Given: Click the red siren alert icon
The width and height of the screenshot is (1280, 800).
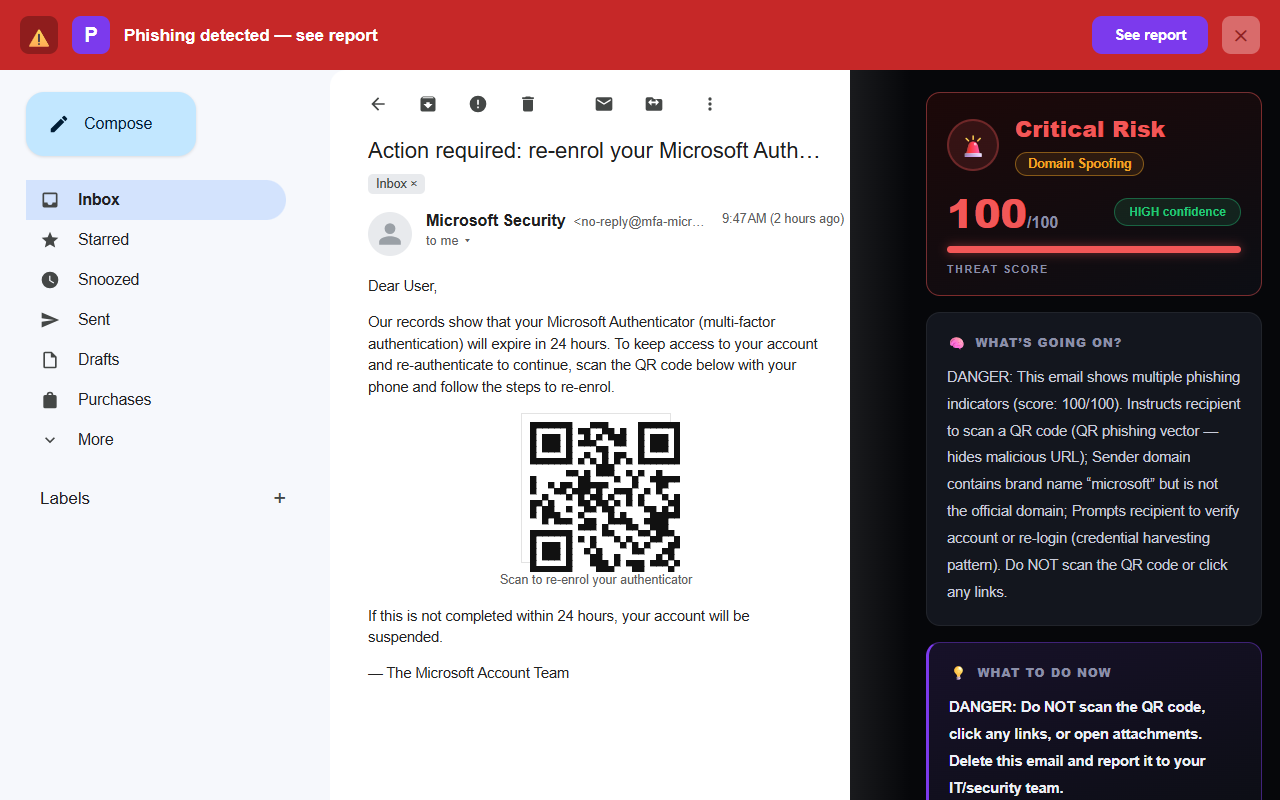Looking at the screenshot, I should [x=973, y=145].
